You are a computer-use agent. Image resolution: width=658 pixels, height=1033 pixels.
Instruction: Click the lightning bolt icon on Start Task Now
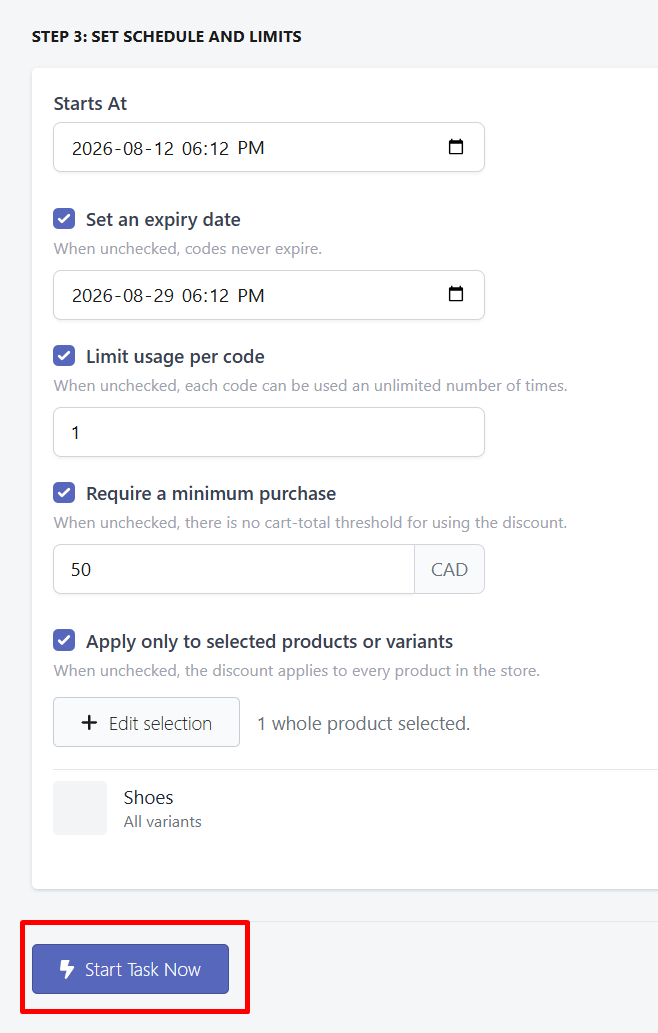(67, 969)
